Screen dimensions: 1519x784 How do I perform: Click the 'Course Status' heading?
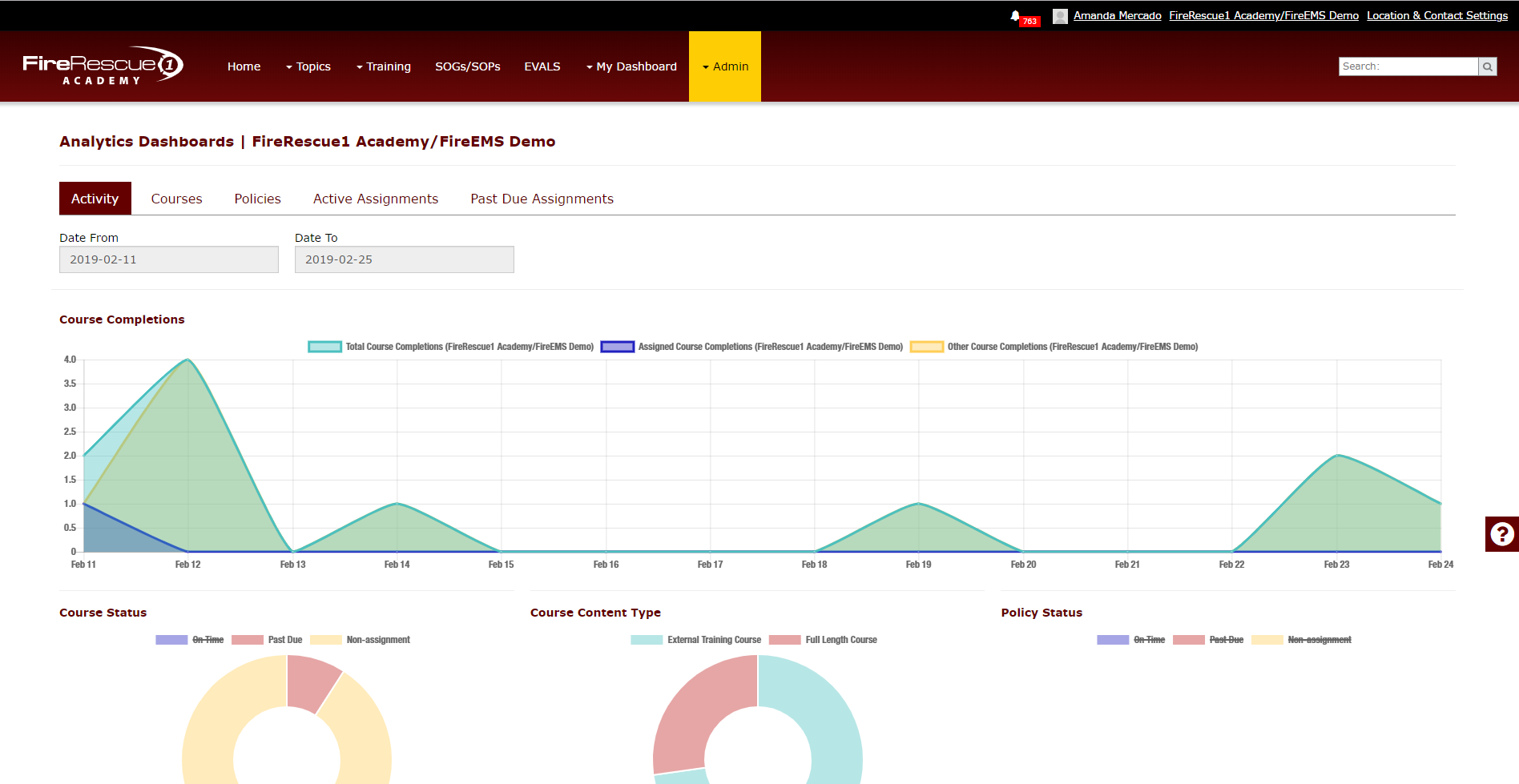(x=103, y=613)
